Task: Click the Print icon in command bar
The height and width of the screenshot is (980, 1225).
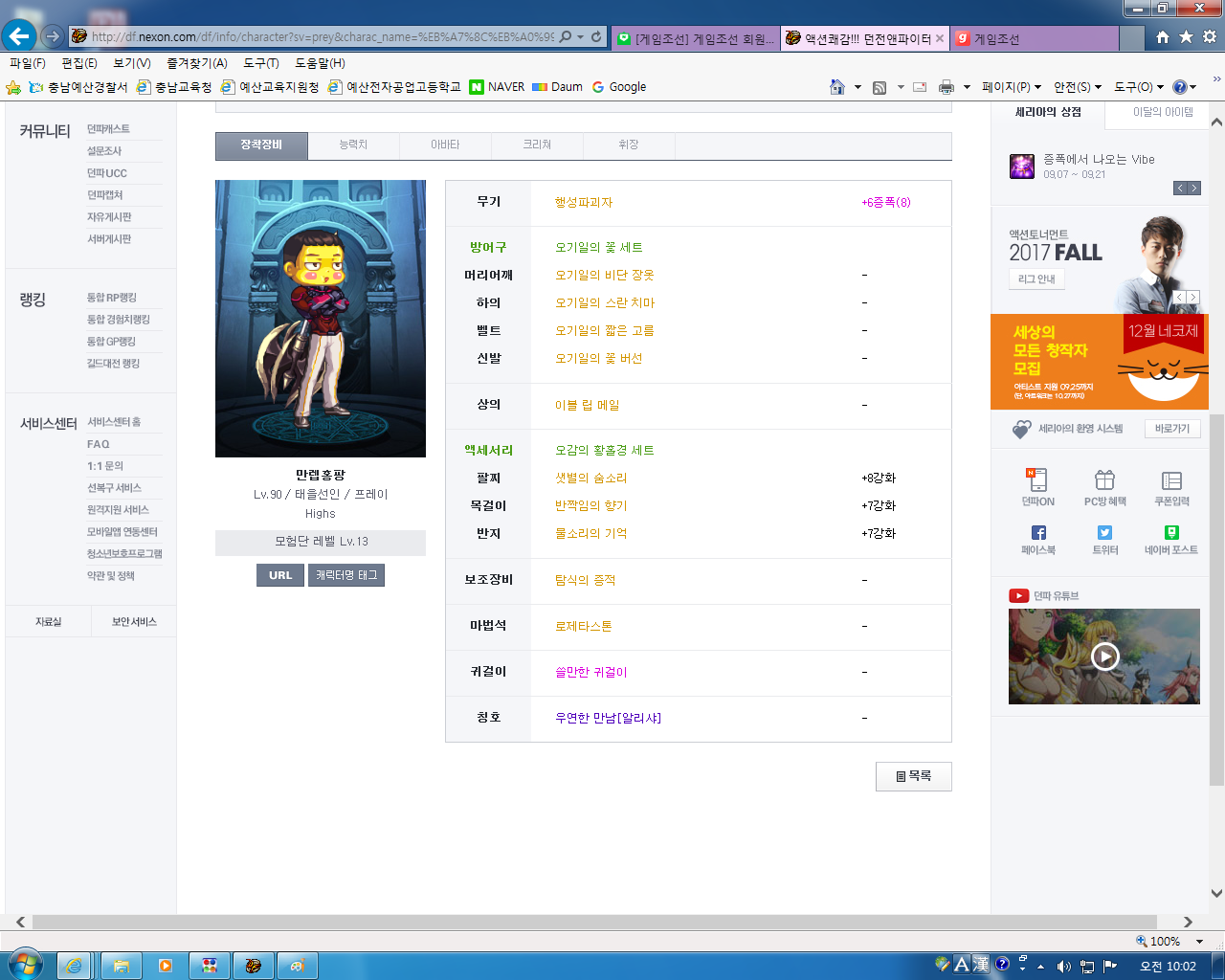Action: [947, 87]
